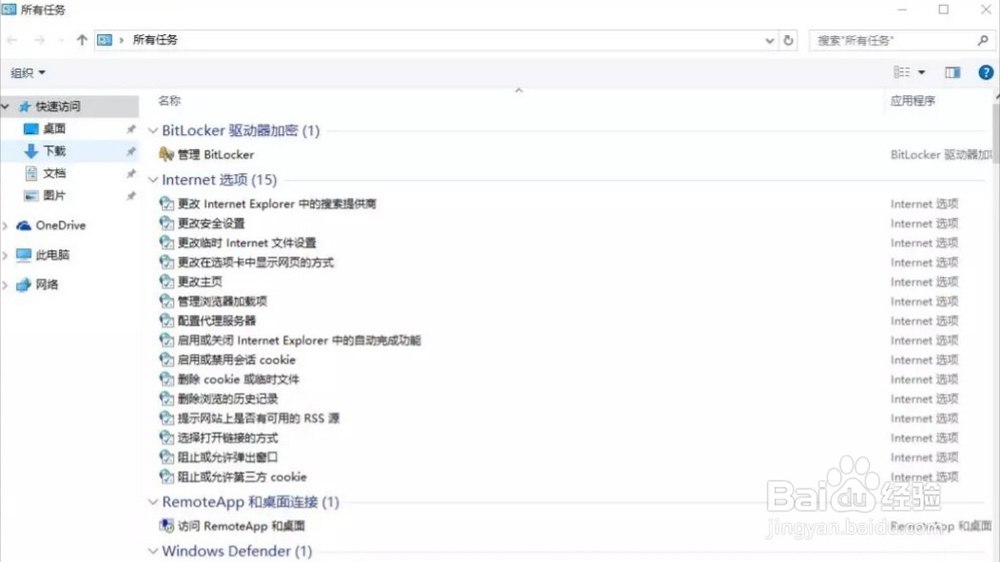Change view layout button
Screen dimensions: 1000x562
902,73
